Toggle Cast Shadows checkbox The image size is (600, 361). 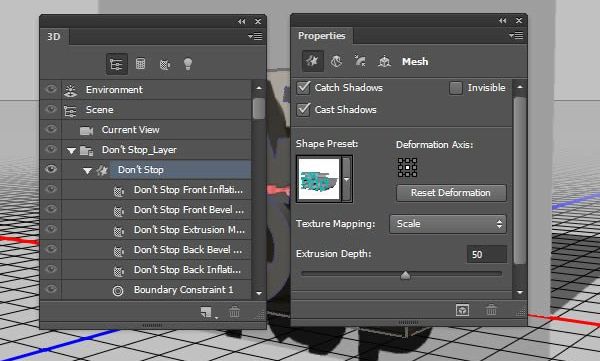coord(303,109)
